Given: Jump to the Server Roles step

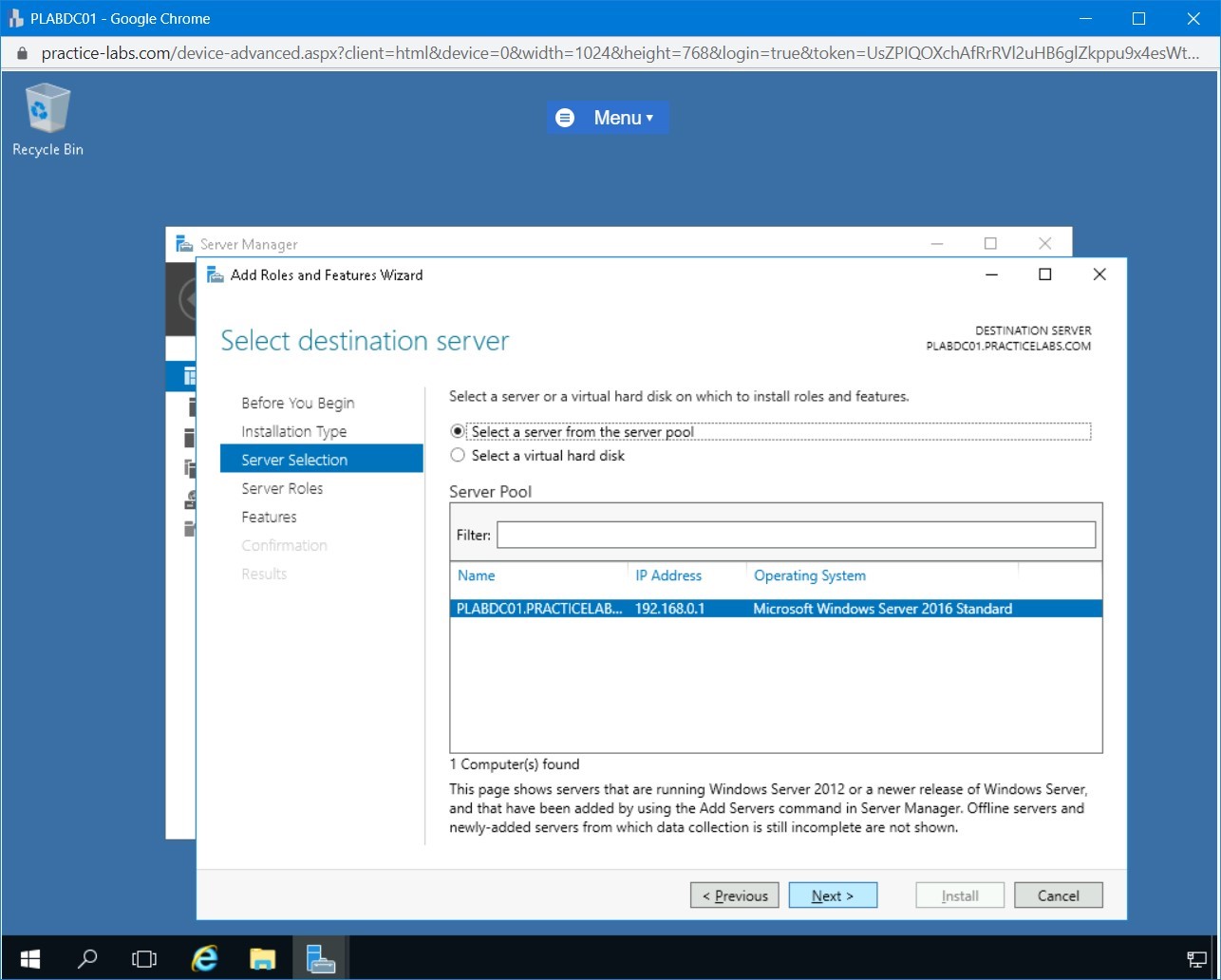Looking at the screenshot, I should click(282, 488).
